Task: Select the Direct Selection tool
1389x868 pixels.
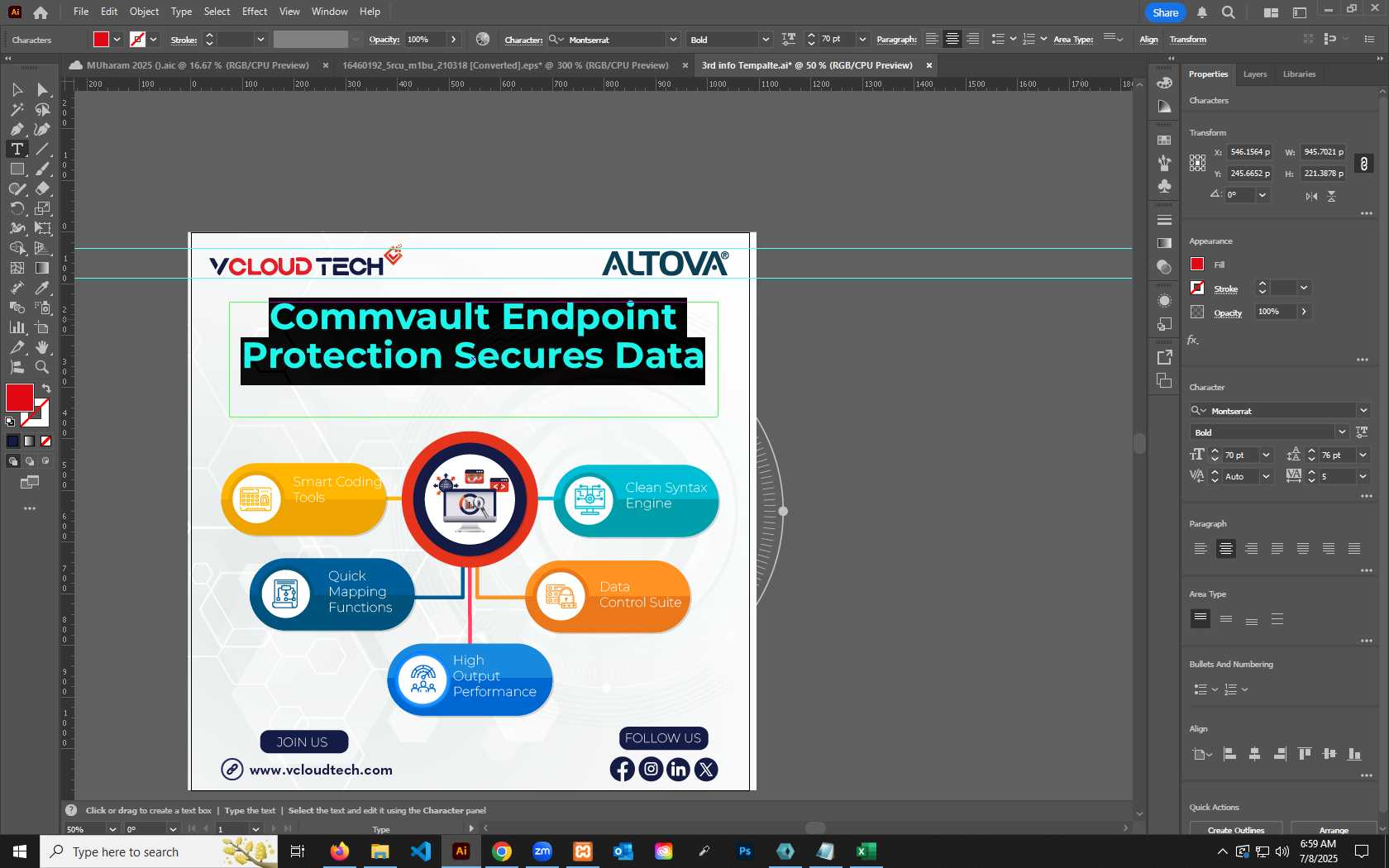Action: pyautogui.click(x=43, y=89)
